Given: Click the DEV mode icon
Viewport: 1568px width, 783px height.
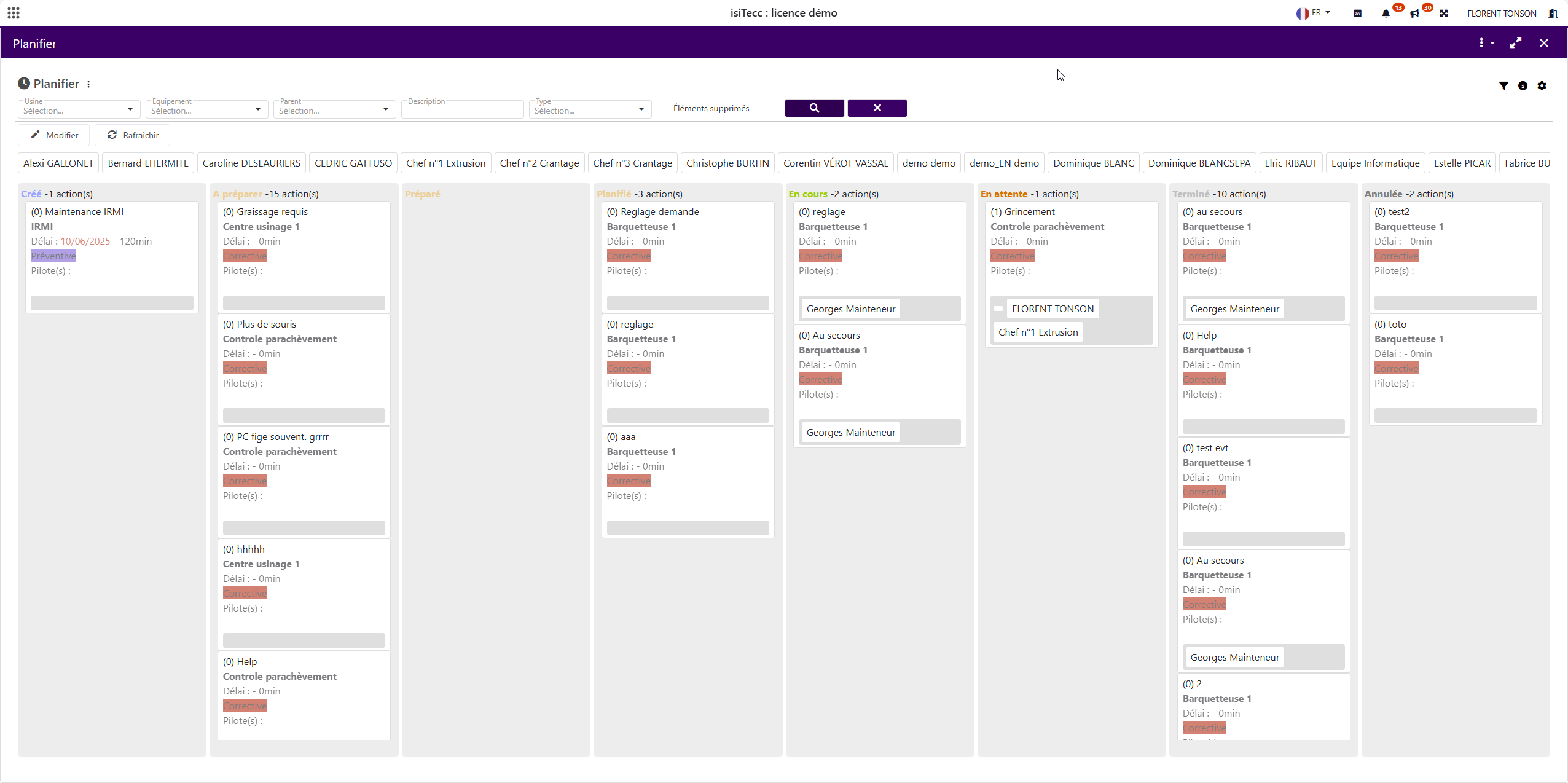Looking at the screenshot, I should (1357, 14).
